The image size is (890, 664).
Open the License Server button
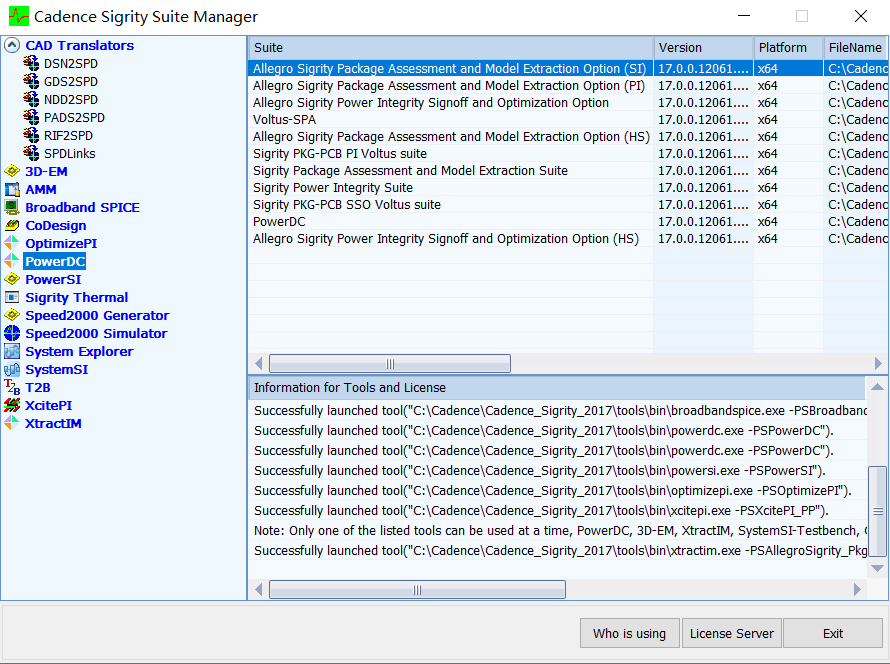732,633
